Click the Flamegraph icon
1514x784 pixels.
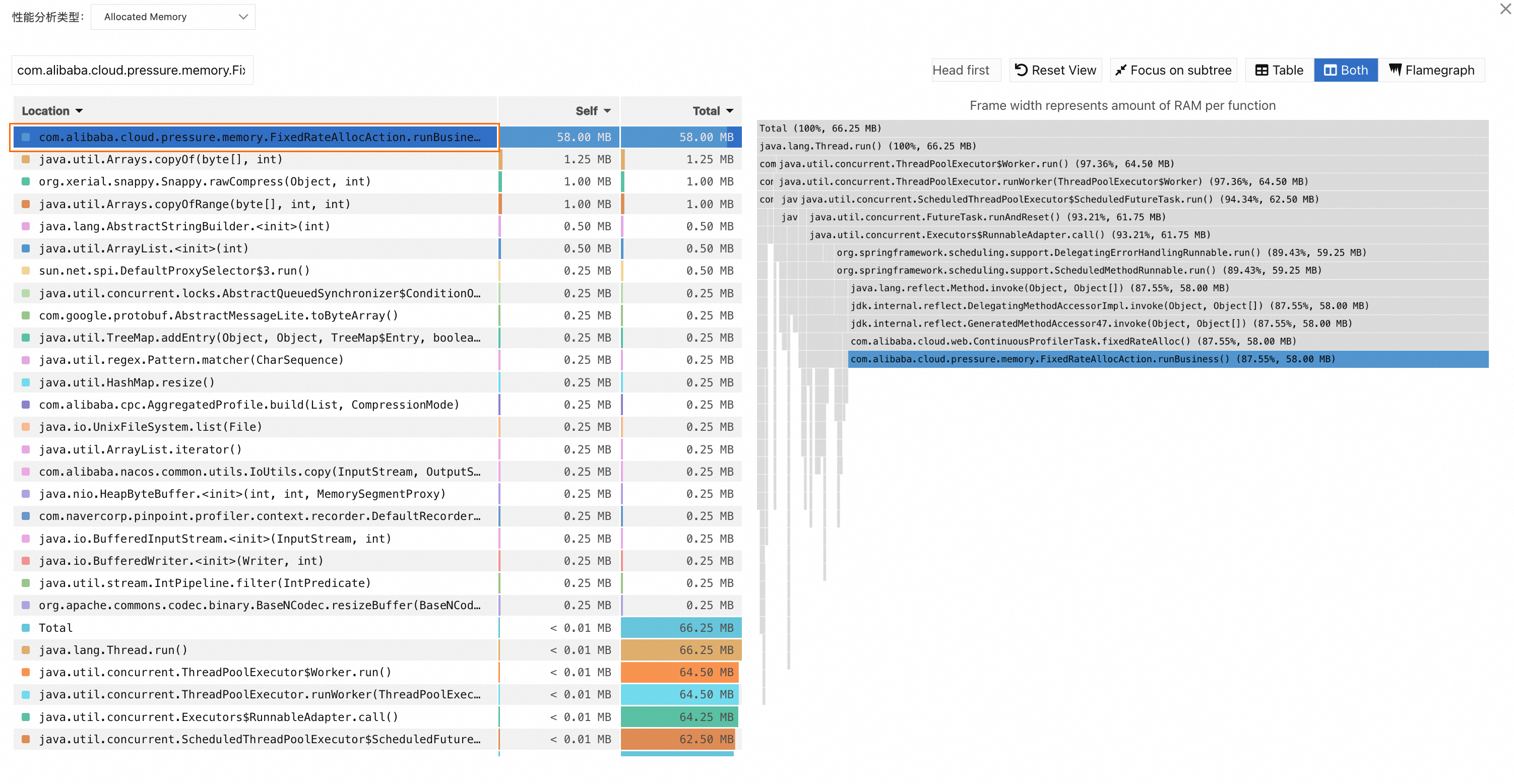(x=1395, y=70)
